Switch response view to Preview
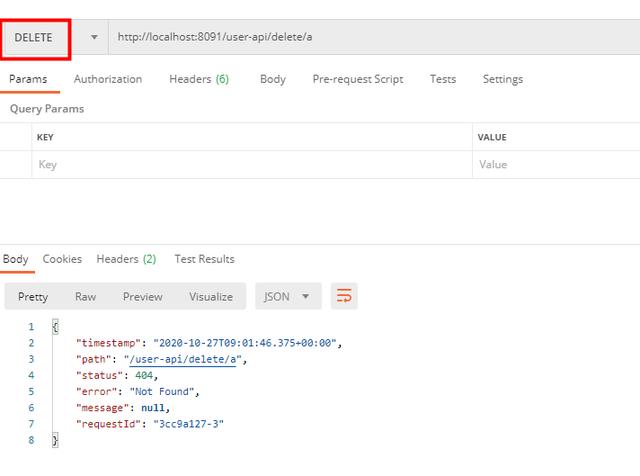The height and width of the screenshot is (476, 640). click(142, 297)
